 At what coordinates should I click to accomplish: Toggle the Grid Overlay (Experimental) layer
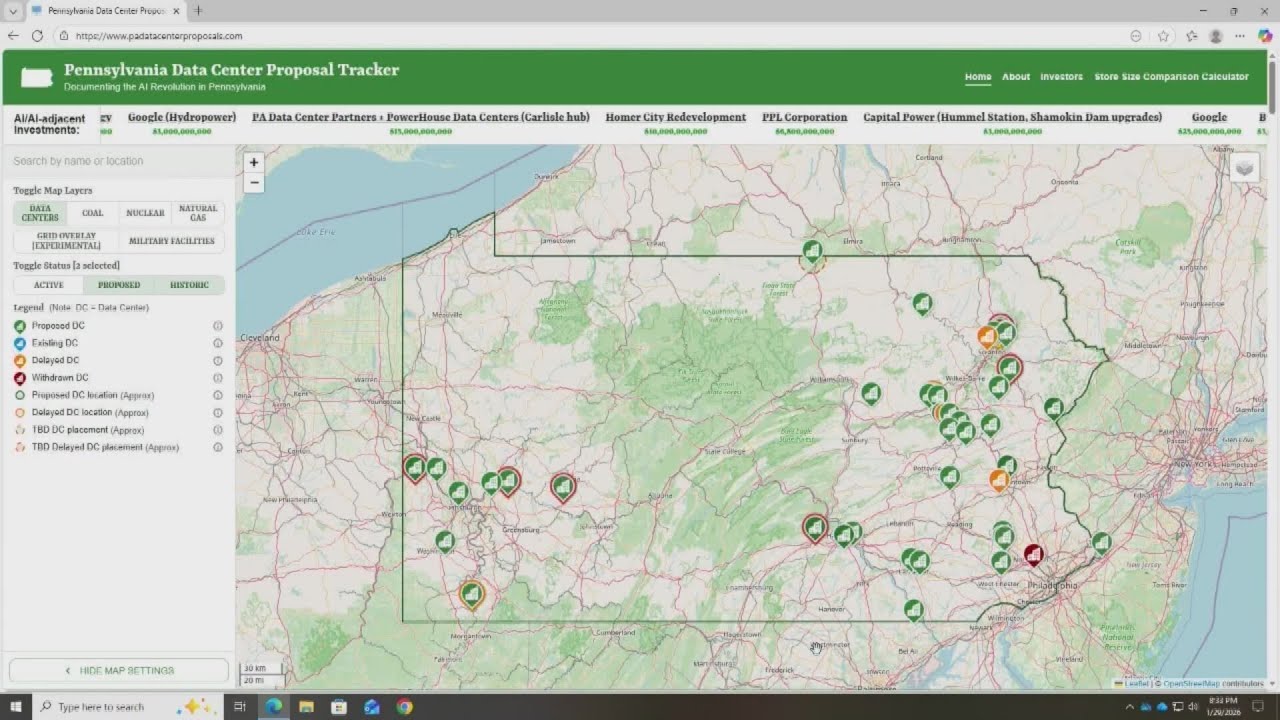66,241
